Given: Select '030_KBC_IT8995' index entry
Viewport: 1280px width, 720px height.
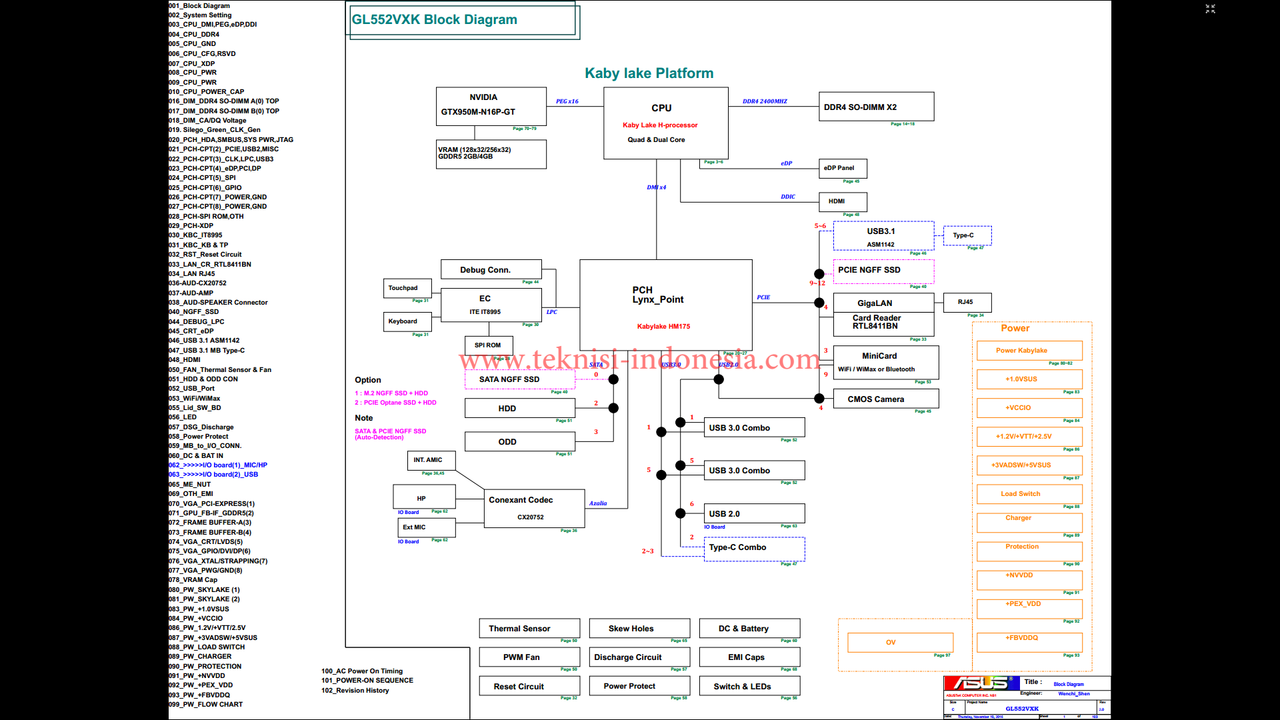Looking at the screenshot, I should pyautogui.click(x=195, y=235).
